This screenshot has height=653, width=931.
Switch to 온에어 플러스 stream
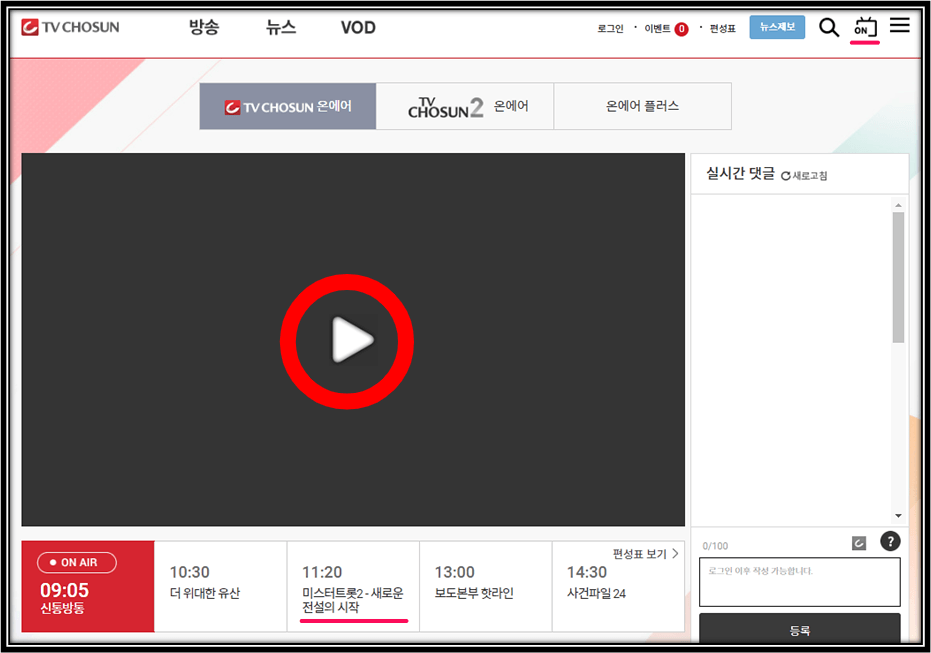[643, 105]
